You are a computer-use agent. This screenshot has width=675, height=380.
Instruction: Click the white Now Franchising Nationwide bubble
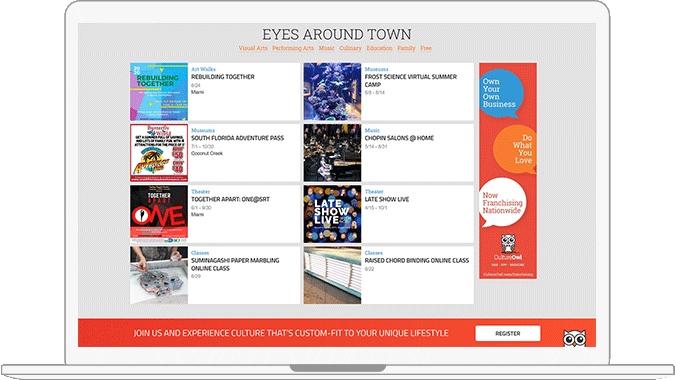[x=502, y=202]
